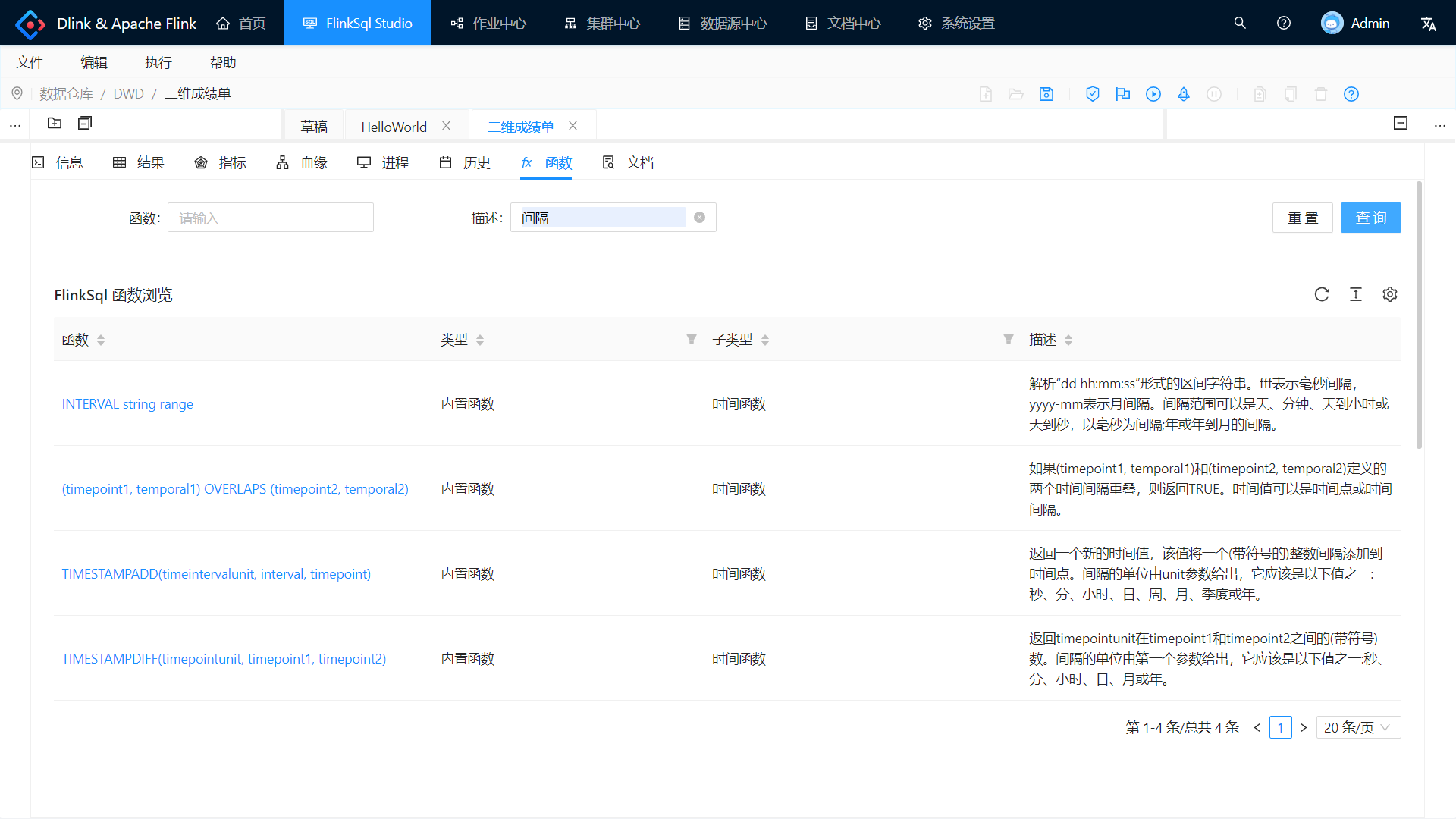Screen dimensions: 1456x819
Task: Click the create new folder icon
Action: tap(55, 123)
